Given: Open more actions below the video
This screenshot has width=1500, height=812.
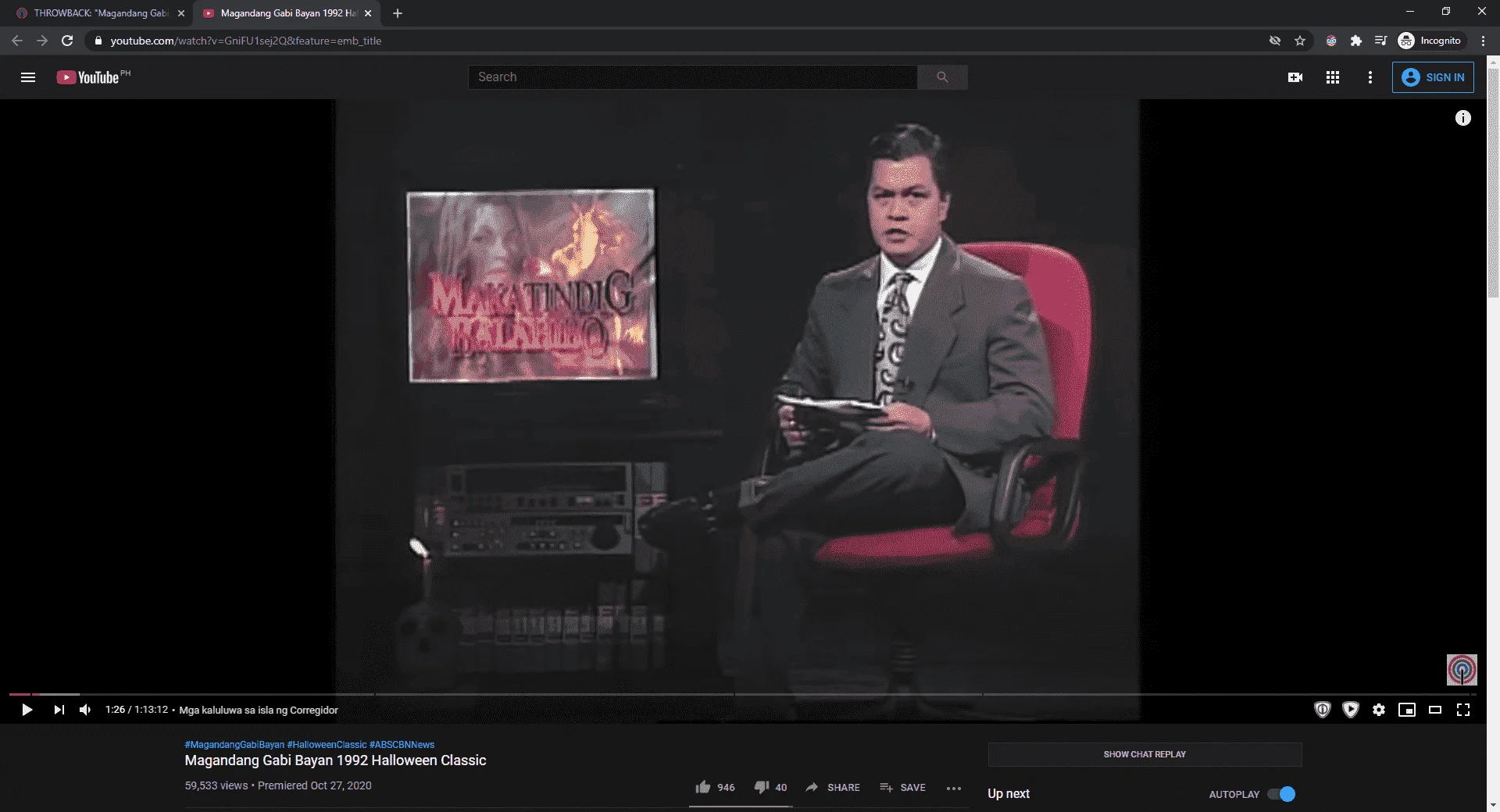Looking at the screenshot, I should coord(954,788).
